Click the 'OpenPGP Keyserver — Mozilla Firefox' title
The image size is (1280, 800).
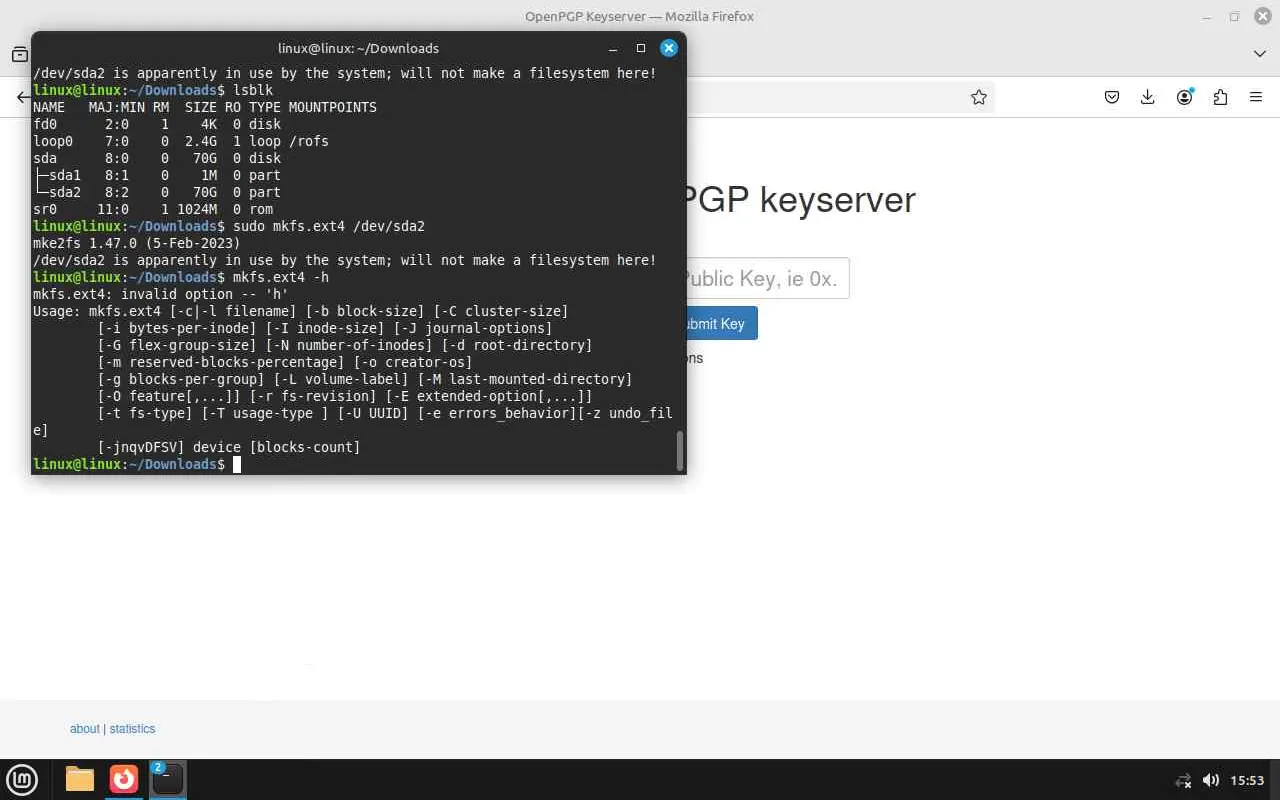pos(639,16)
